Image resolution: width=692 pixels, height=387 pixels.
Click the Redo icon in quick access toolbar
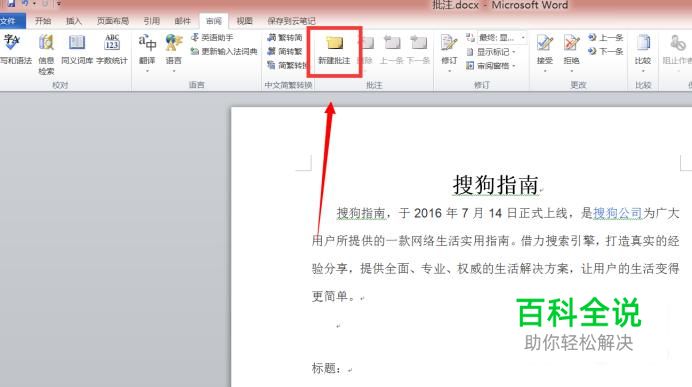(x=45, y=4)
